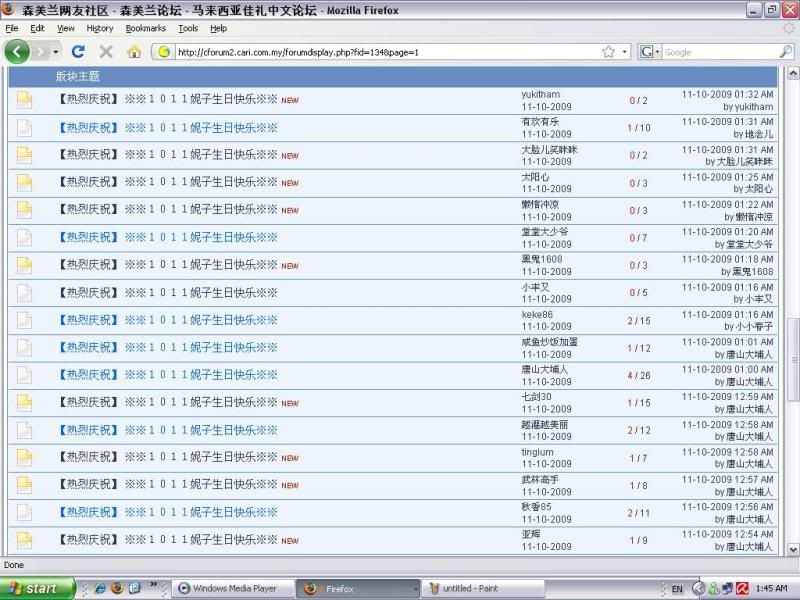The width and height of the screenshot is (800, 600).
Task: Click the vertical scrollbar thumb
Action: 793,360
